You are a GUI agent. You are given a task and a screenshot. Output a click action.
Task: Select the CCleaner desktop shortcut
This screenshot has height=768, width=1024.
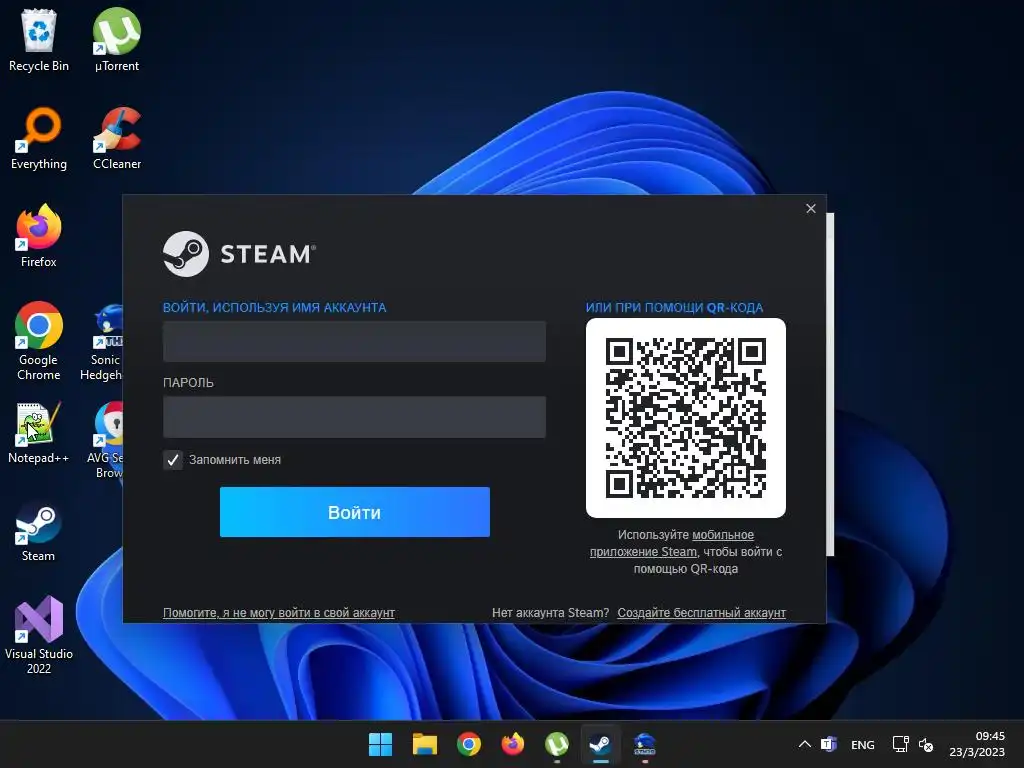point(117,138)
